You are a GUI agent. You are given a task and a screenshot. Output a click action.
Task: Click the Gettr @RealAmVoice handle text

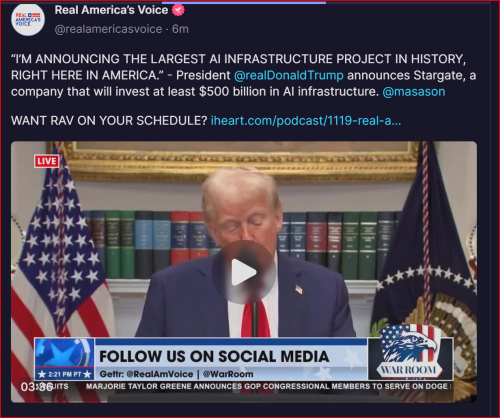146,374
